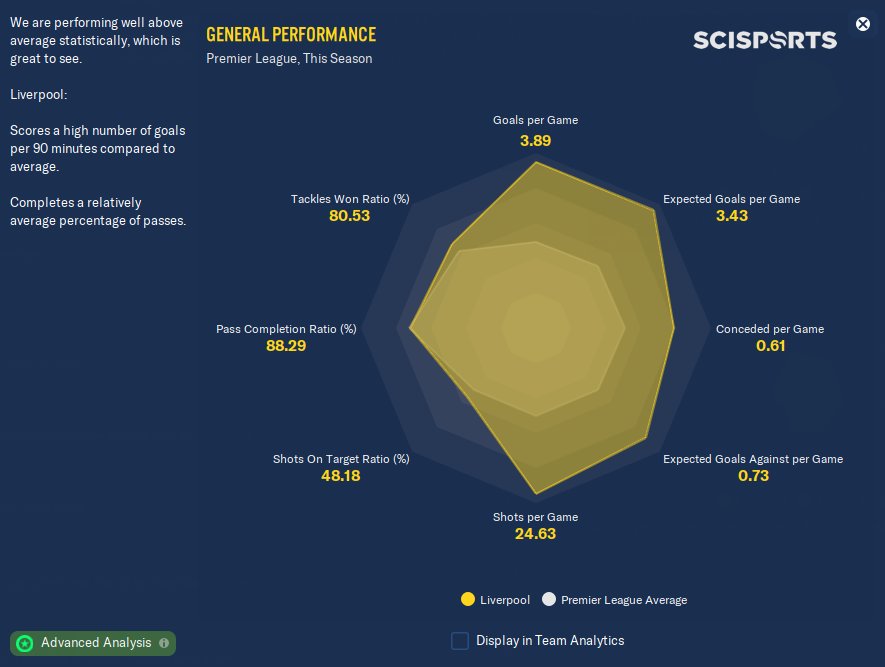
Task: Click the General Performance heading
Action: pos(291,35)
